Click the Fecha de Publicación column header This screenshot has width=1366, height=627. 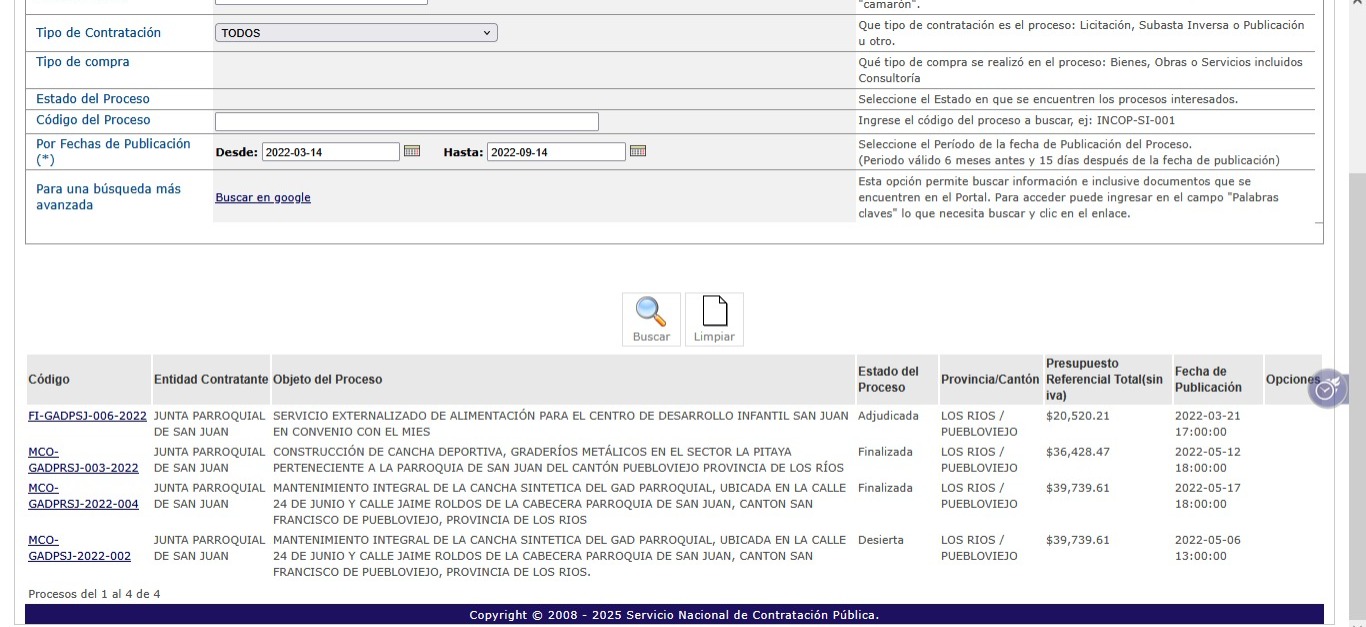[1208, 380]
